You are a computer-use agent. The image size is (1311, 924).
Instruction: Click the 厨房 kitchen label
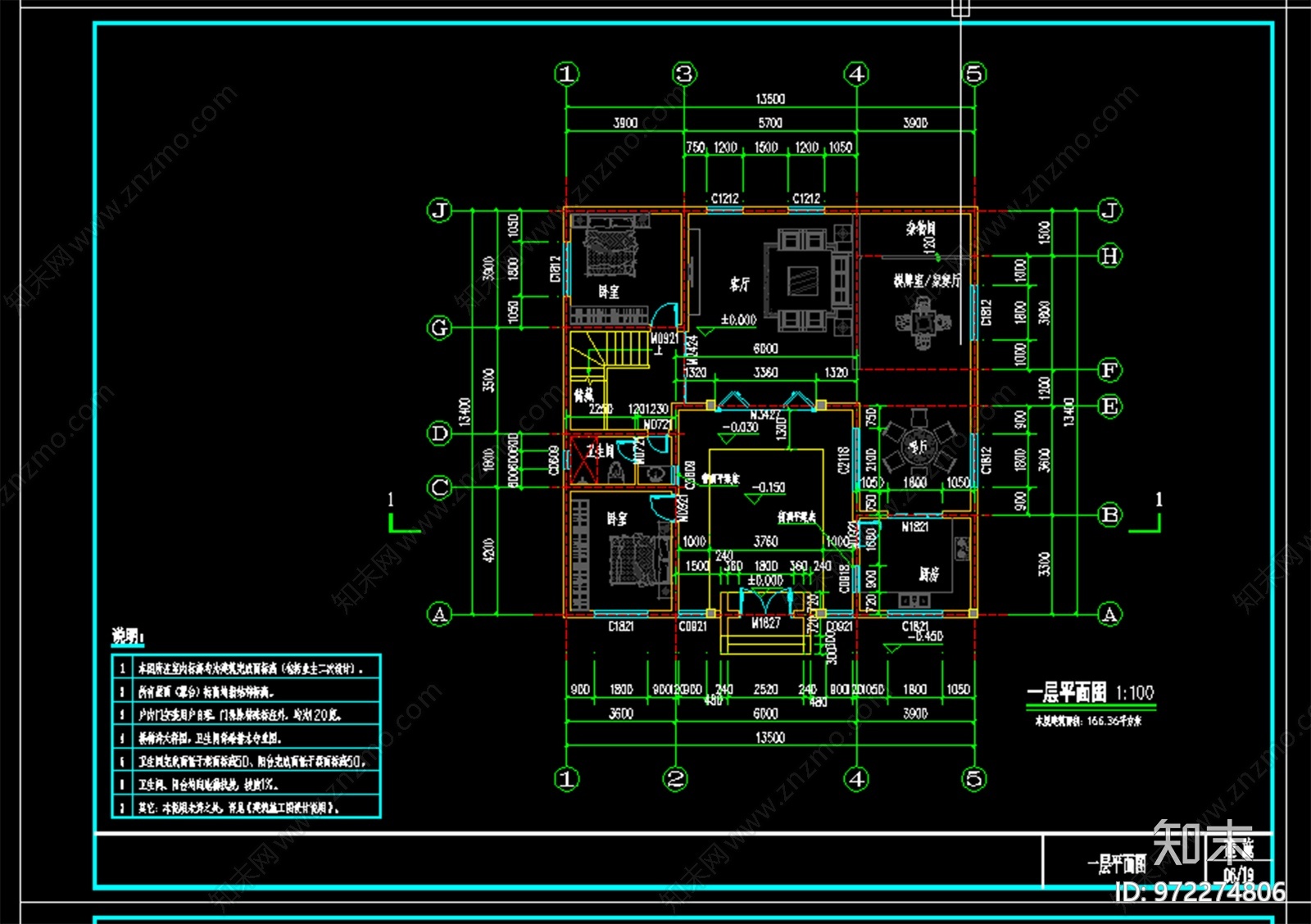(928, 574)
